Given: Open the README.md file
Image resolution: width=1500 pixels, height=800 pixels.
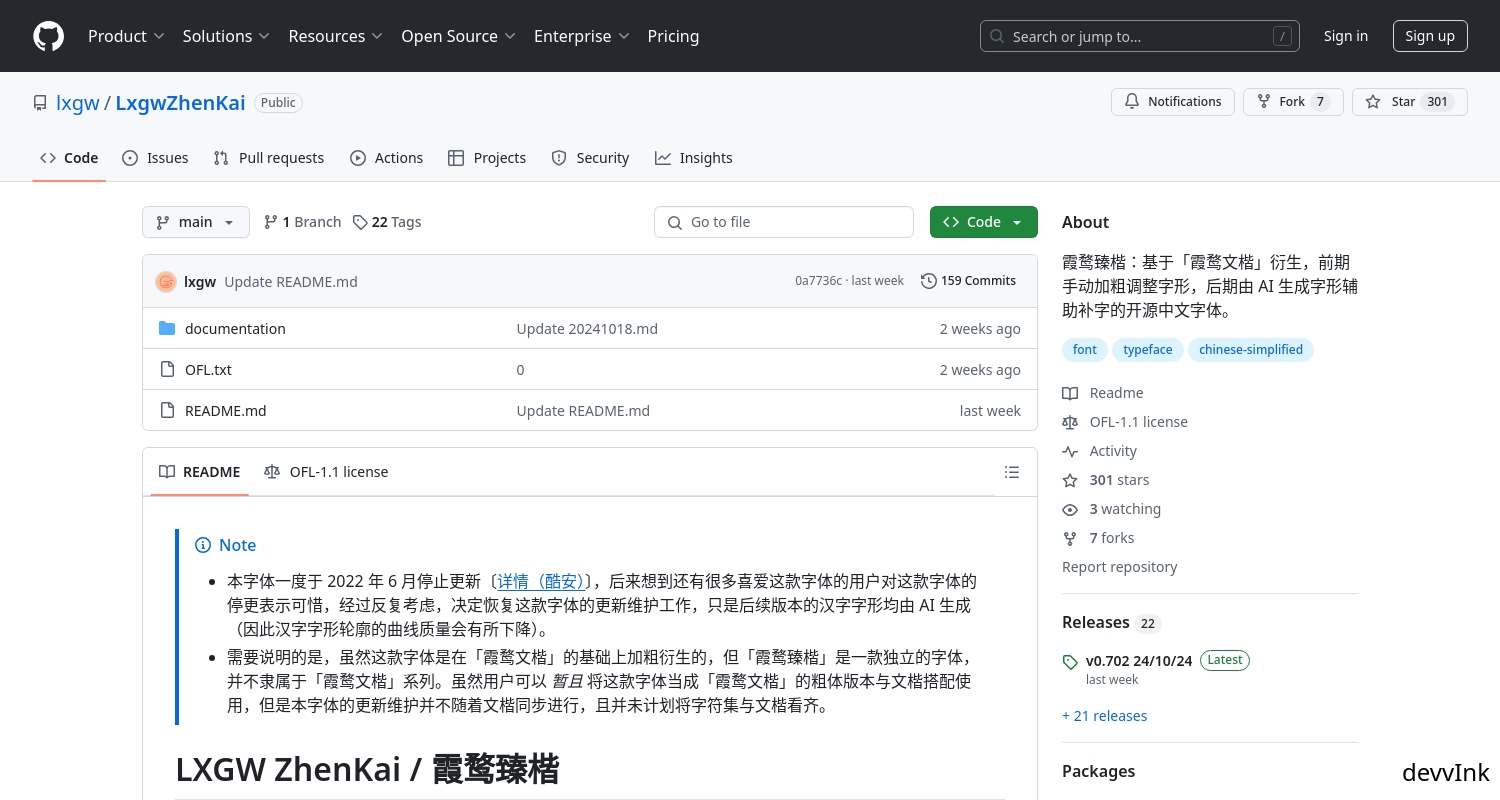Looking at the screenshot, I should 226,411.
